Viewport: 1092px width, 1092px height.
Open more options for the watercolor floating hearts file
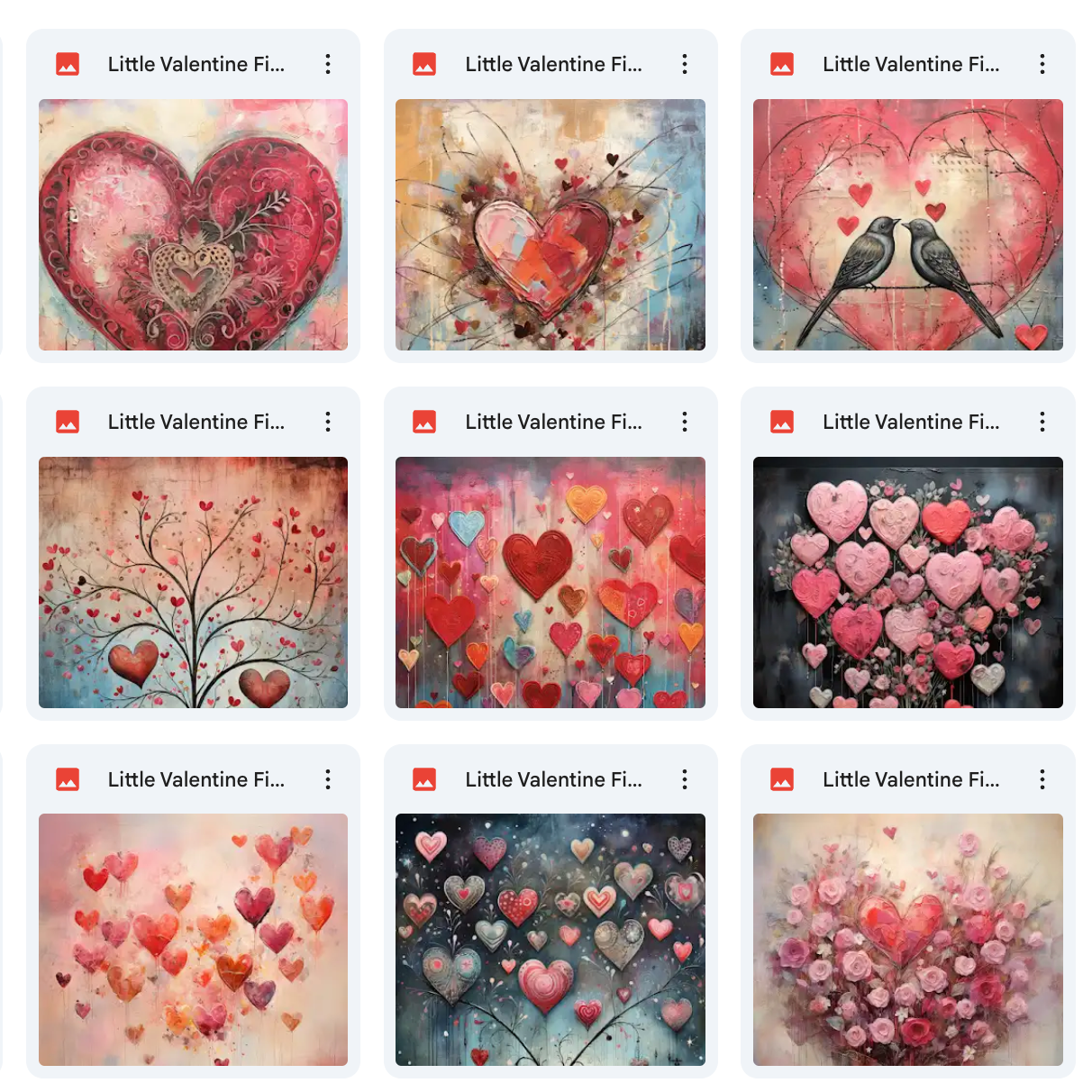[328, 779]
